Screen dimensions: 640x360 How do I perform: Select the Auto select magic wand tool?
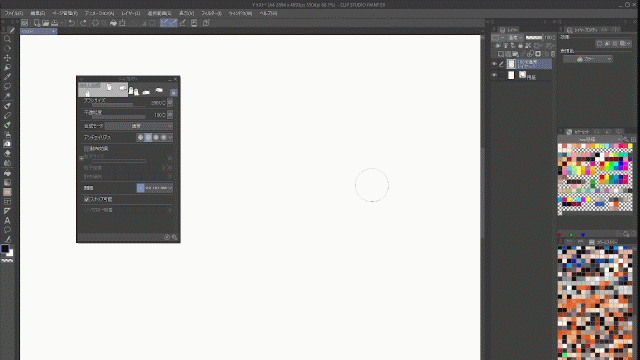click(x=7, y=96)
